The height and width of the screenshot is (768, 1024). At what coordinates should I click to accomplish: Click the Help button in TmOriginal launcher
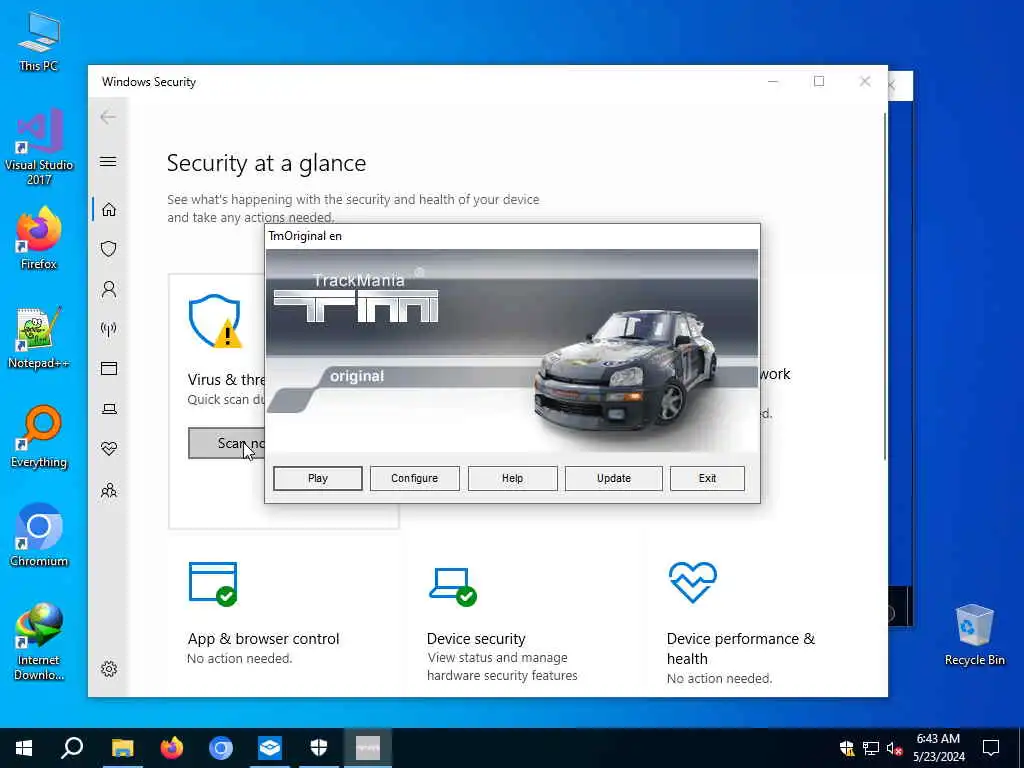(x=513, y=478)
